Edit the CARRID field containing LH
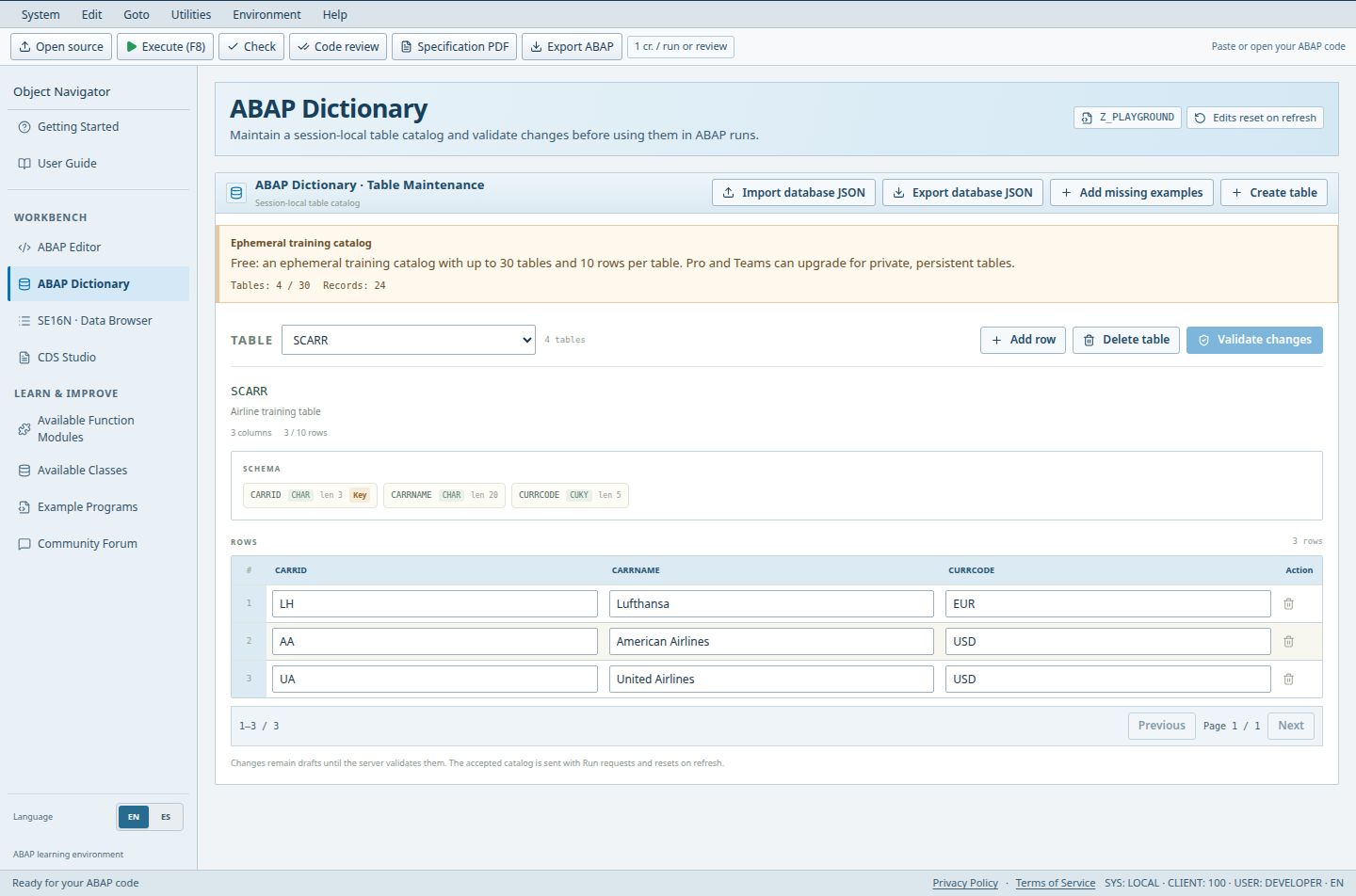Viewport: 1356px width, 896px height. [x=435, y=604]
